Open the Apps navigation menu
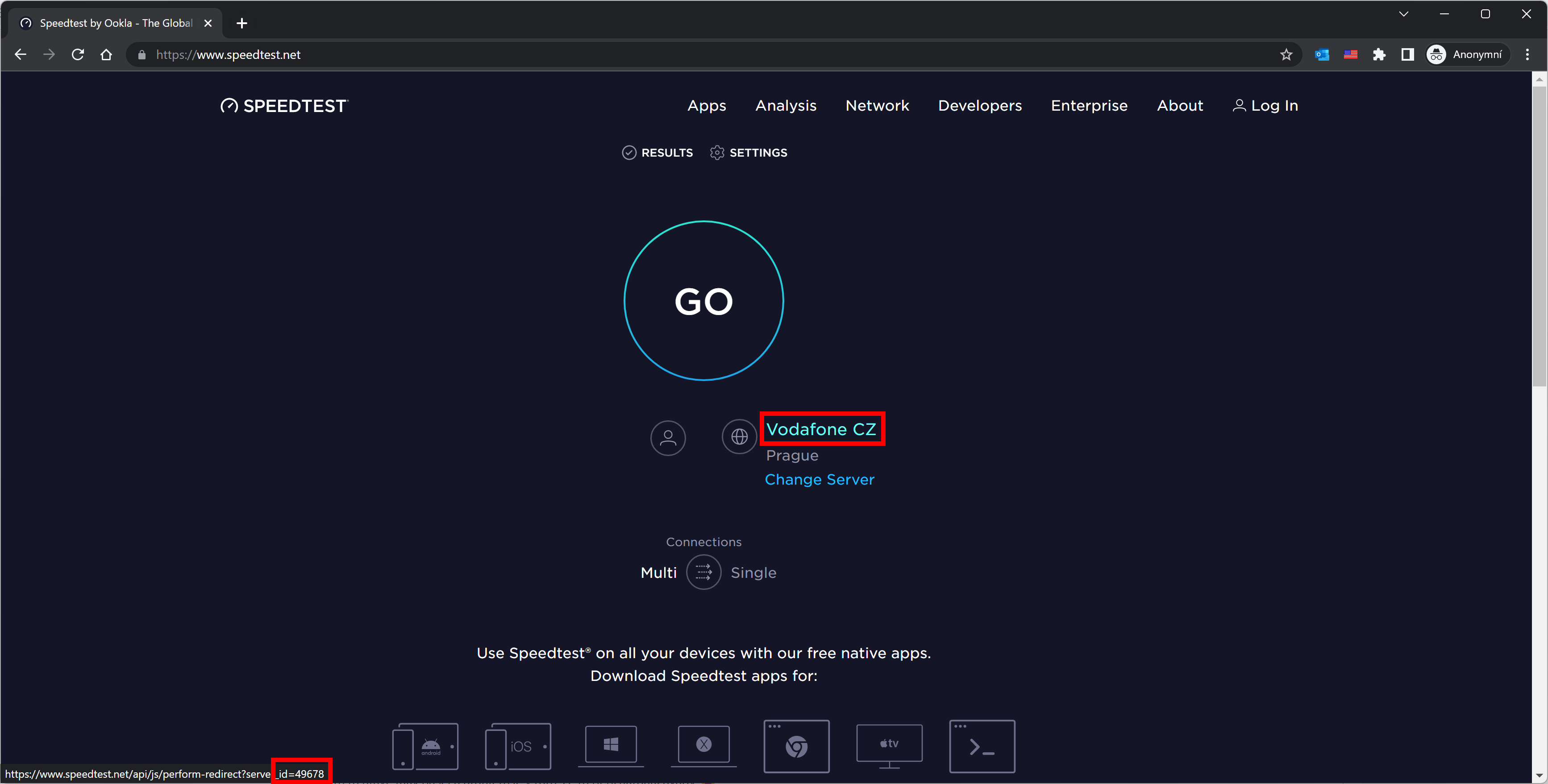The image size is (1548, 784). (707, 106)
